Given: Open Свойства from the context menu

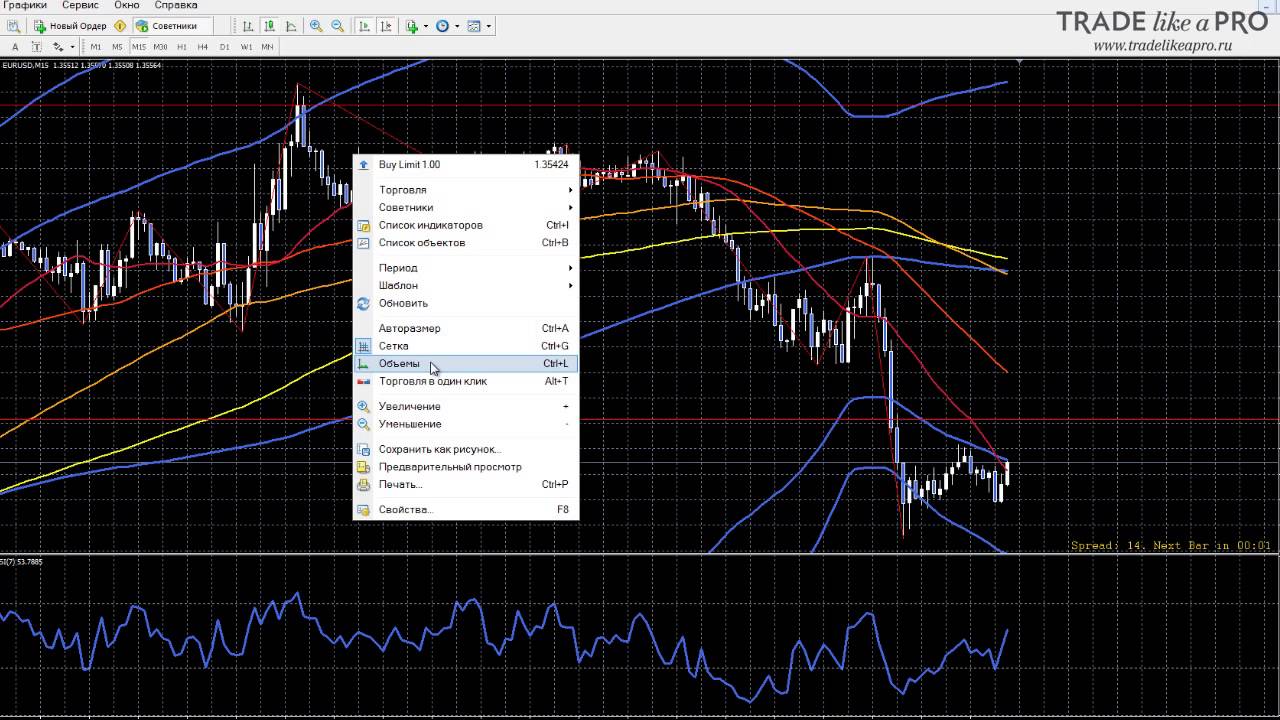Looking at the screenshot, I should (465, 510).
